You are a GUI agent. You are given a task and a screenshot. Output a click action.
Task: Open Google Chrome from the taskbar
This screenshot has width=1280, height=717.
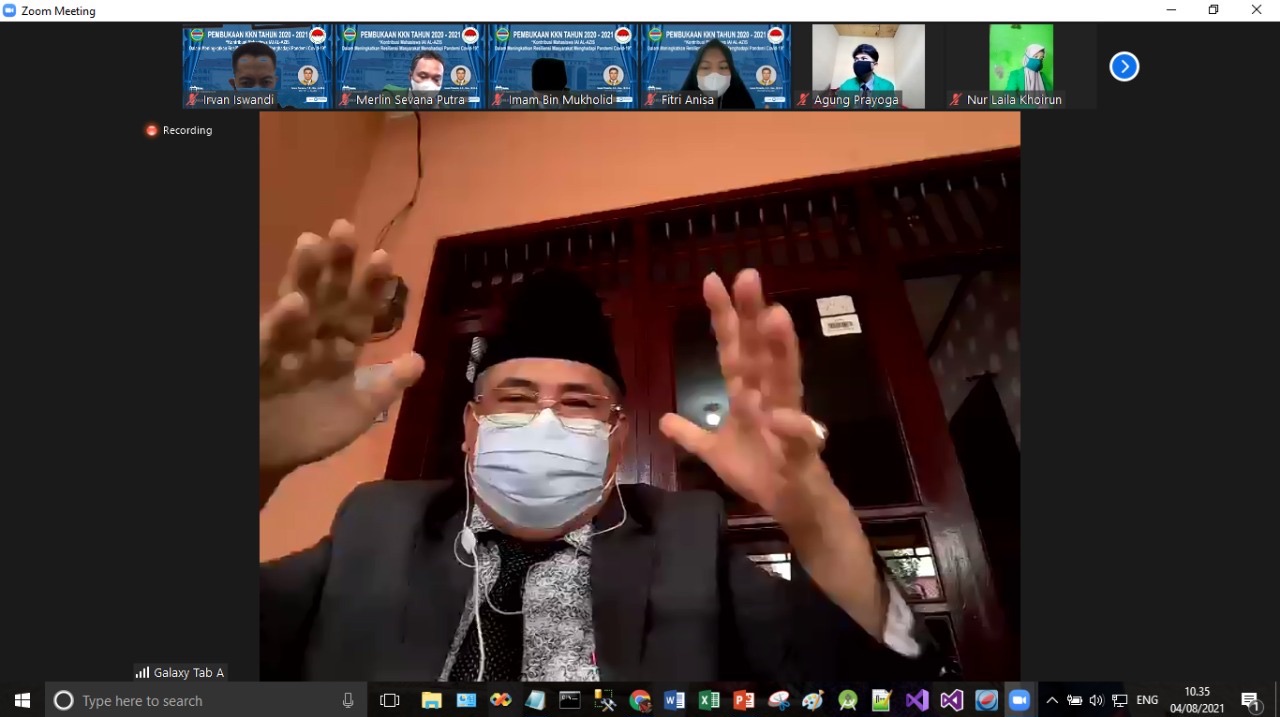pos(640,700)
